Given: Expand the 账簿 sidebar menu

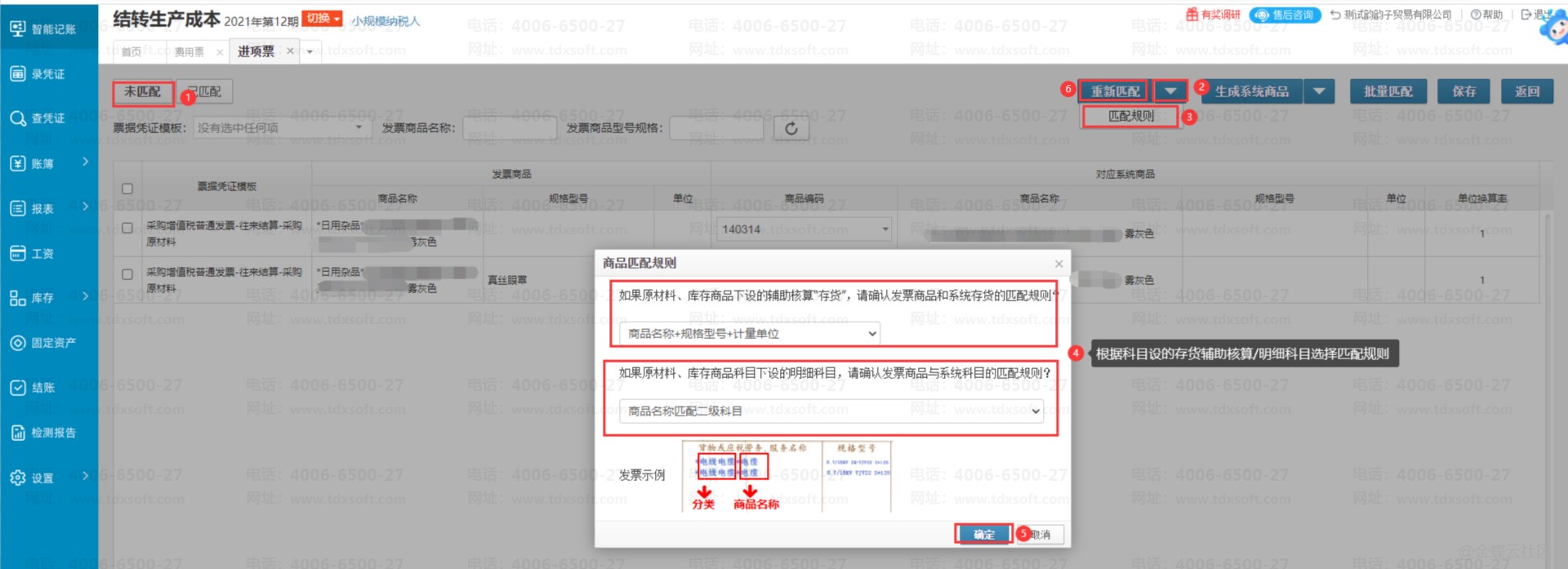Looking at the screenshot, I should tap(49, 163).
